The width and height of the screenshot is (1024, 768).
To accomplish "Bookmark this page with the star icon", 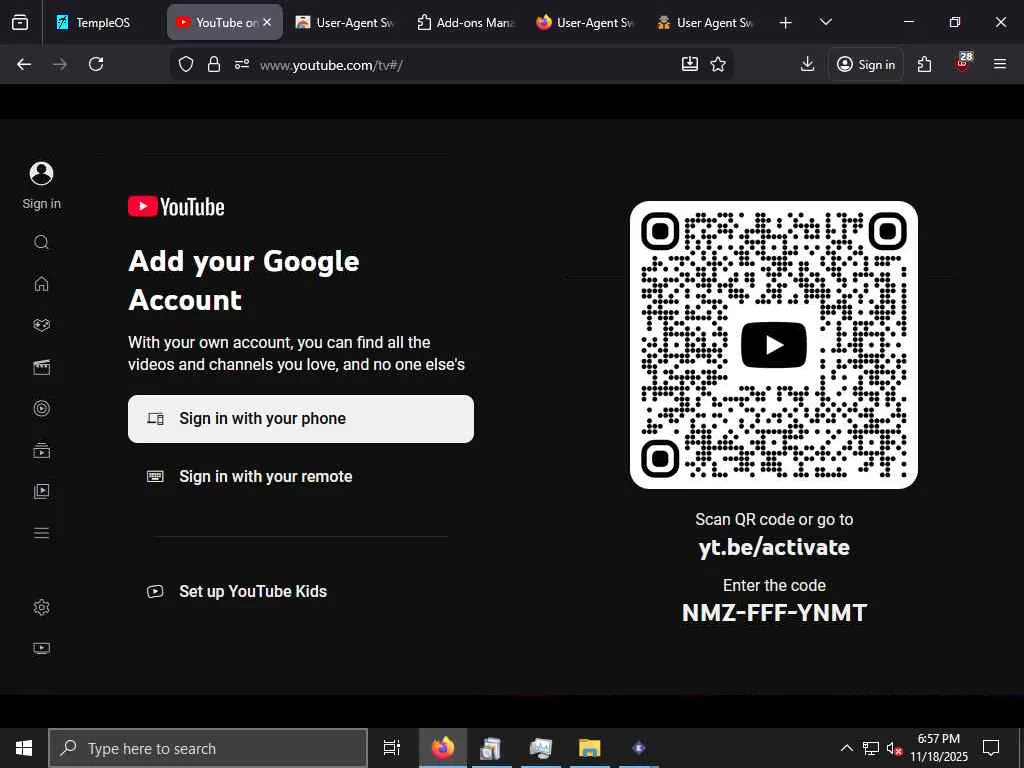I will coord(718,64).
